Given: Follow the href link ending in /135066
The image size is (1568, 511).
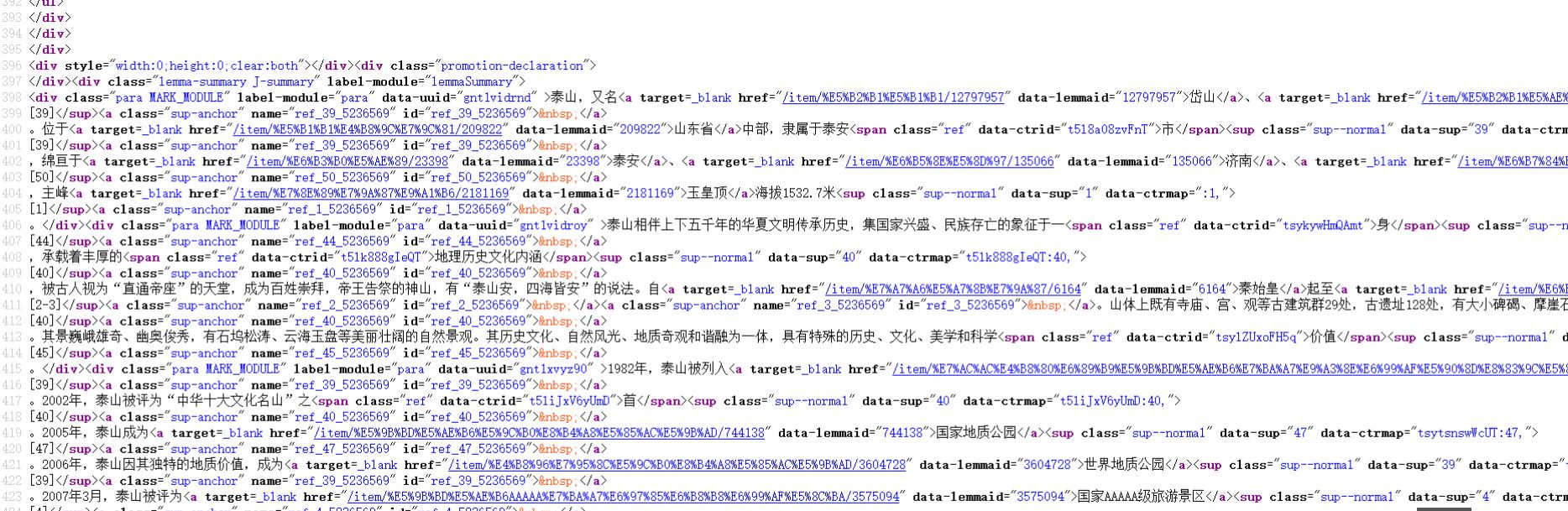Looking at the screenshot, I should [x=949, y=161].
